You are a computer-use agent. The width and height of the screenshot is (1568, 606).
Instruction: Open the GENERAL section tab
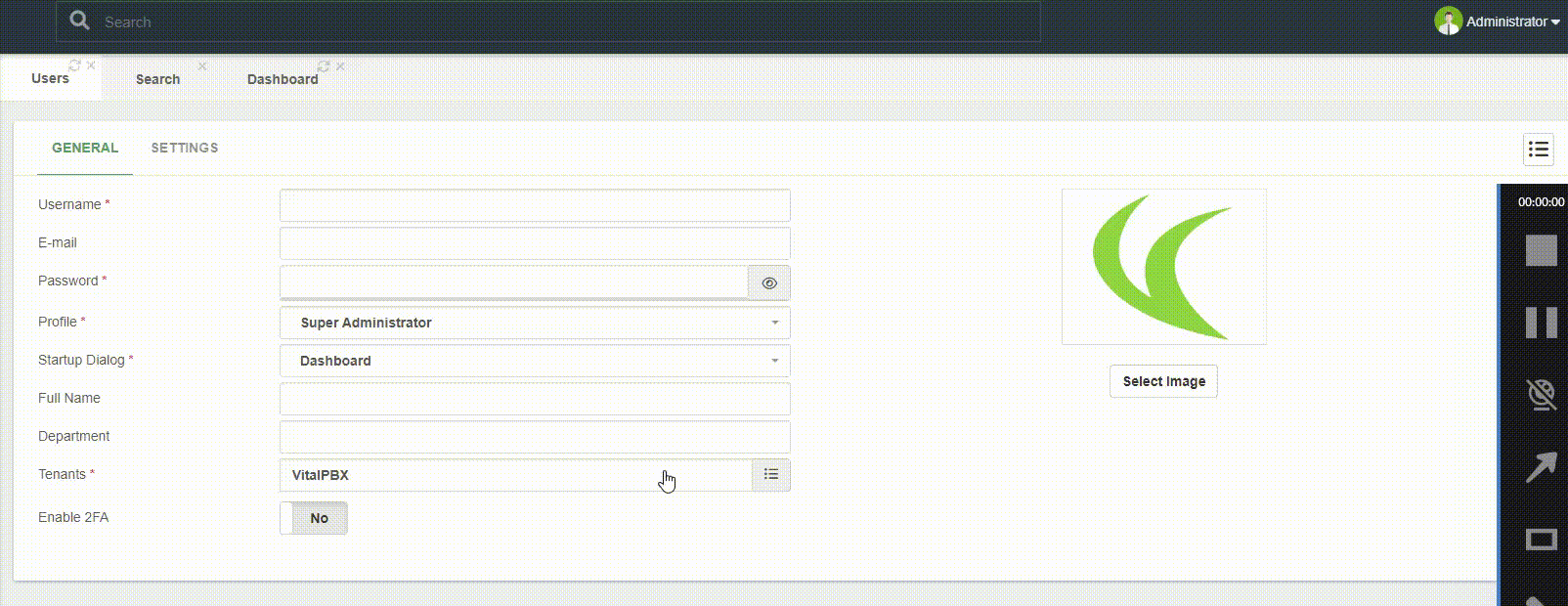click(85, 148)
